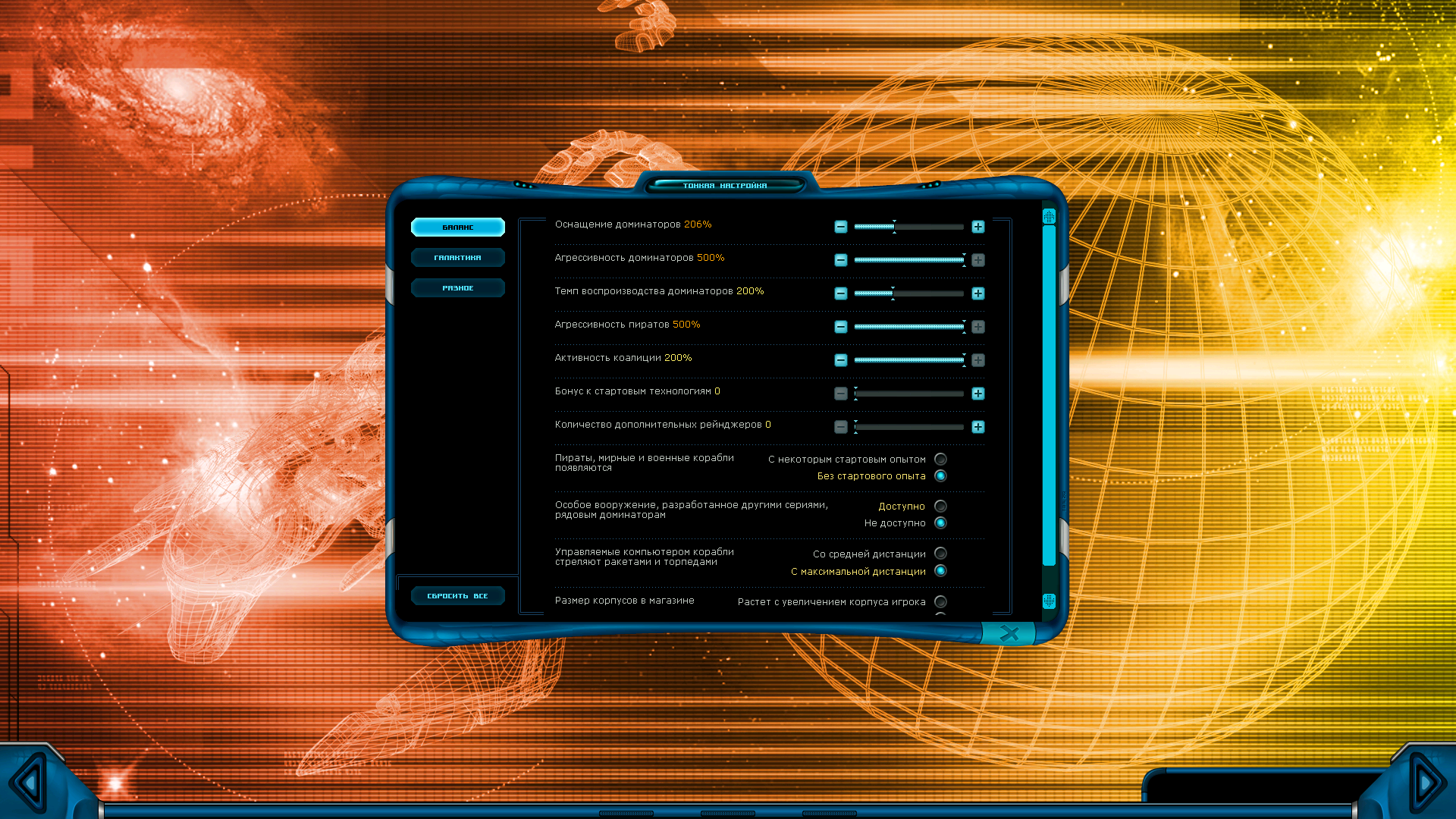The width and height of the screenshot is (1456, 819).
Task: Decrease Агрессивность пиратов with minus icon
Action: coord(840,327)
